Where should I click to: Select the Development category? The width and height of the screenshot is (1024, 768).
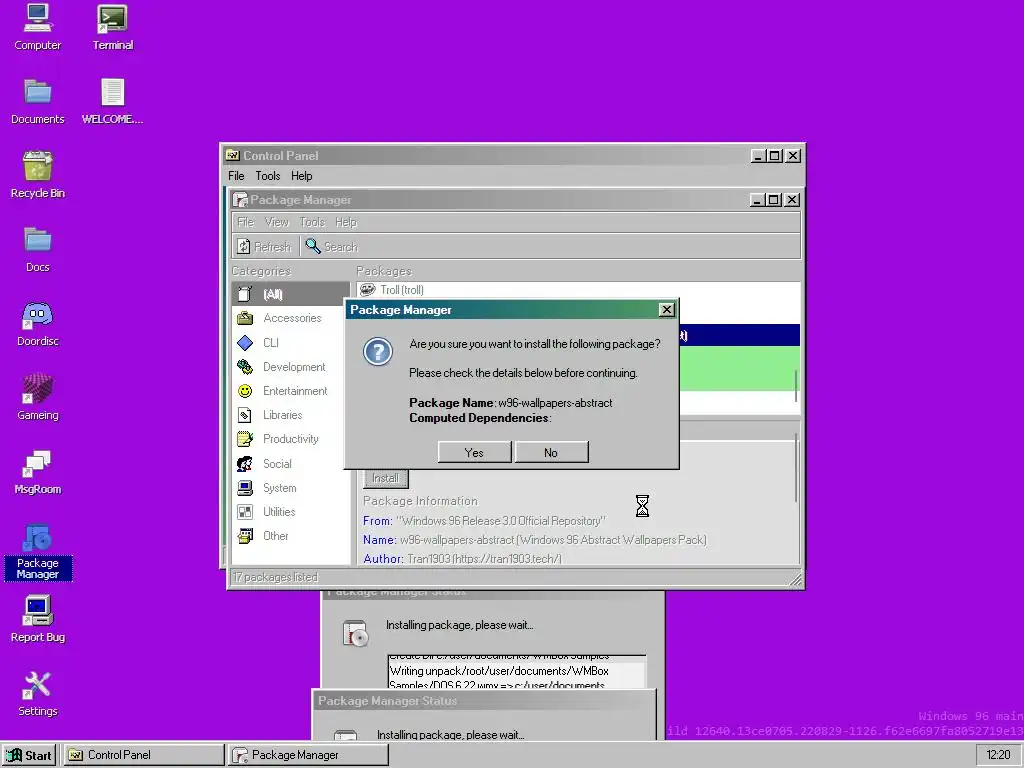click(291, 366)
